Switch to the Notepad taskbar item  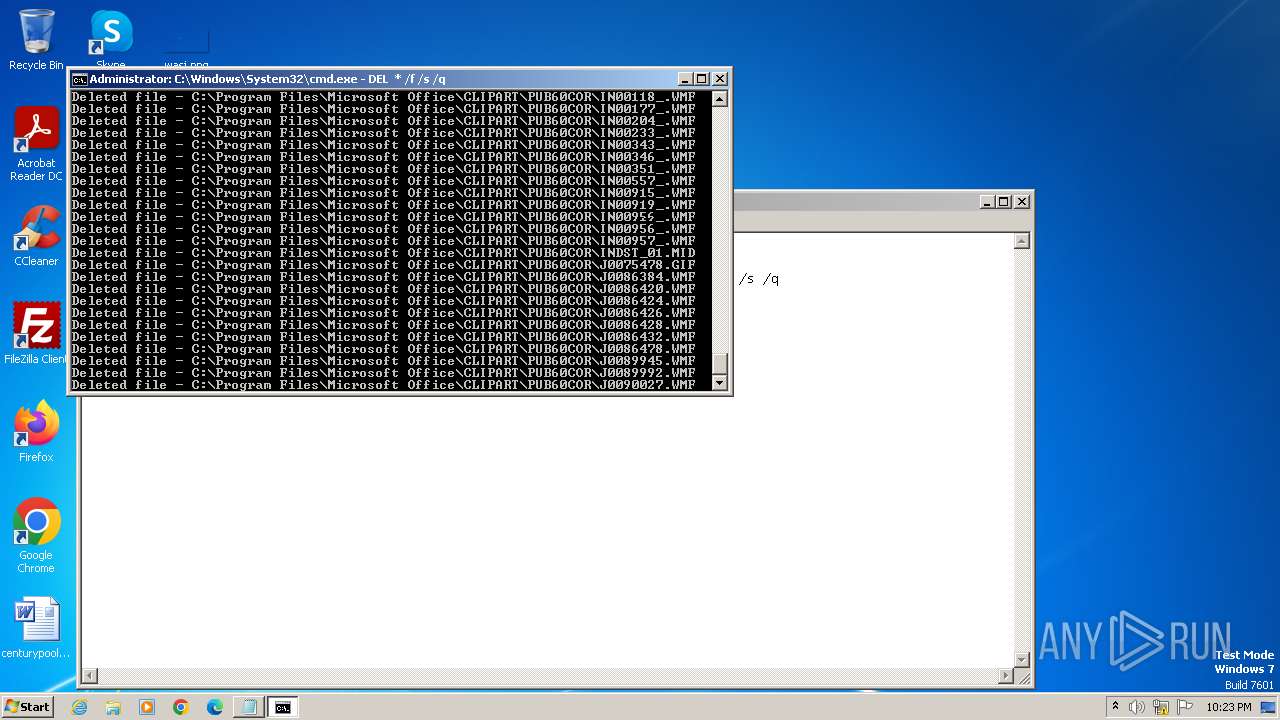pos(249,707)
